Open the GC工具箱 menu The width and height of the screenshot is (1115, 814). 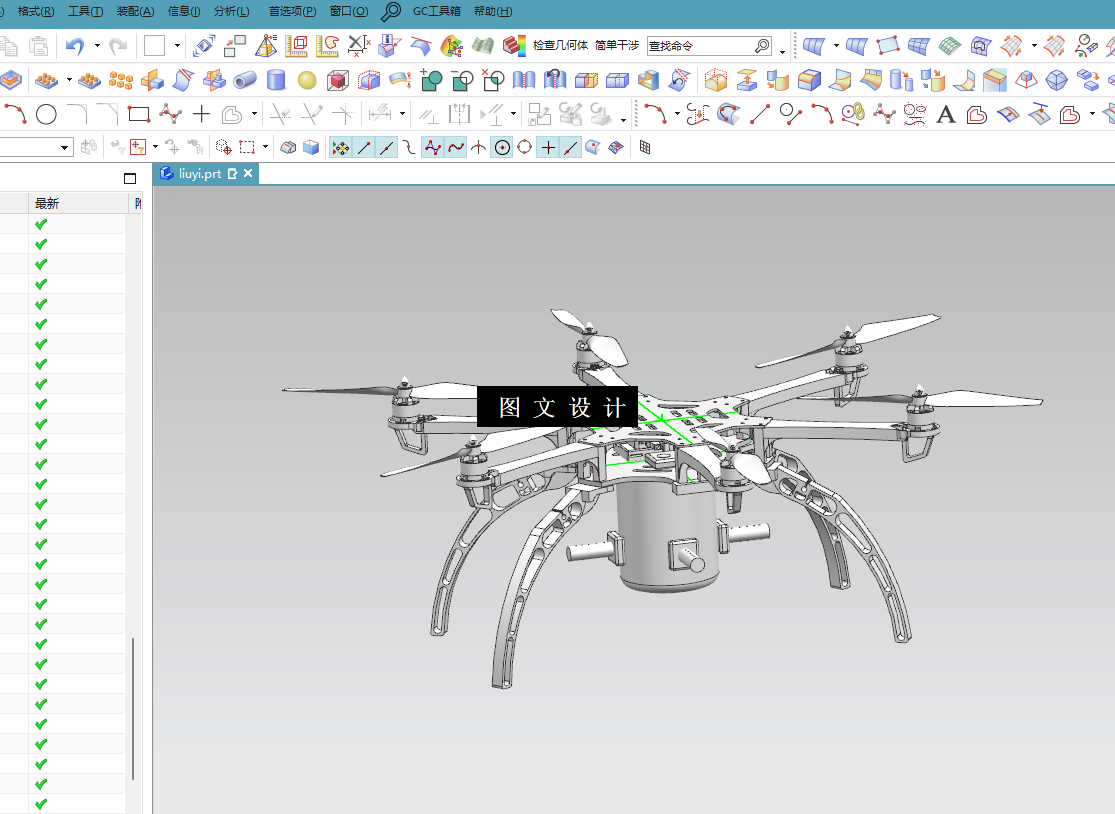pyautogui.click(x=437, y=11)
